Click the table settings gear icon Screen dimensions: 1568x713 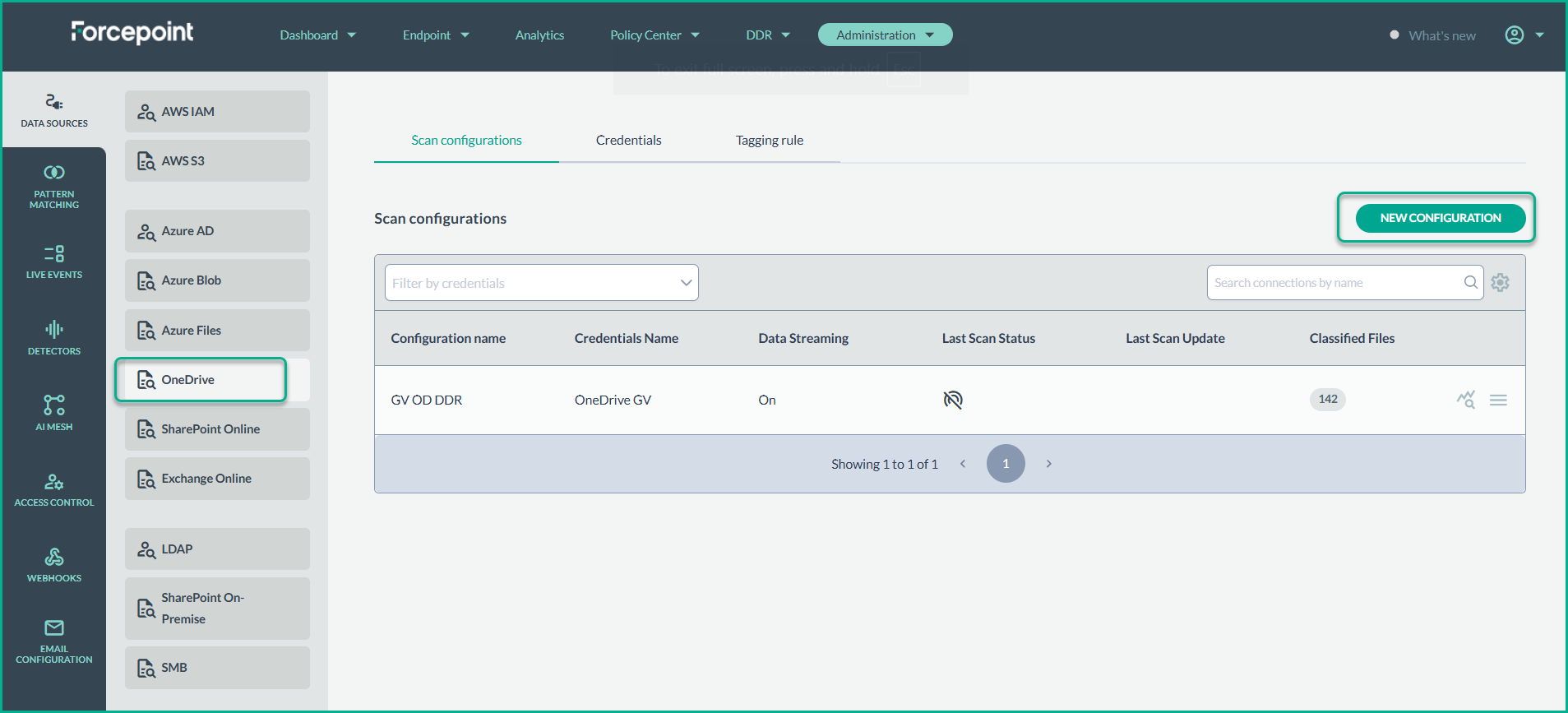point(1500,283)
